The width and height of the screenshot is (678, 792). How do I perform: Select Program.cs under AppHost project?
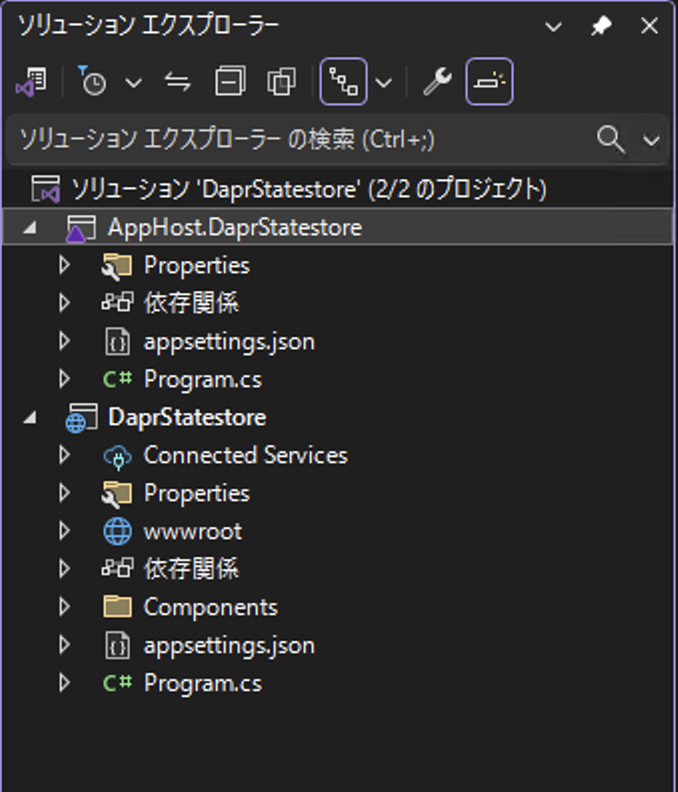pos(203,380)
